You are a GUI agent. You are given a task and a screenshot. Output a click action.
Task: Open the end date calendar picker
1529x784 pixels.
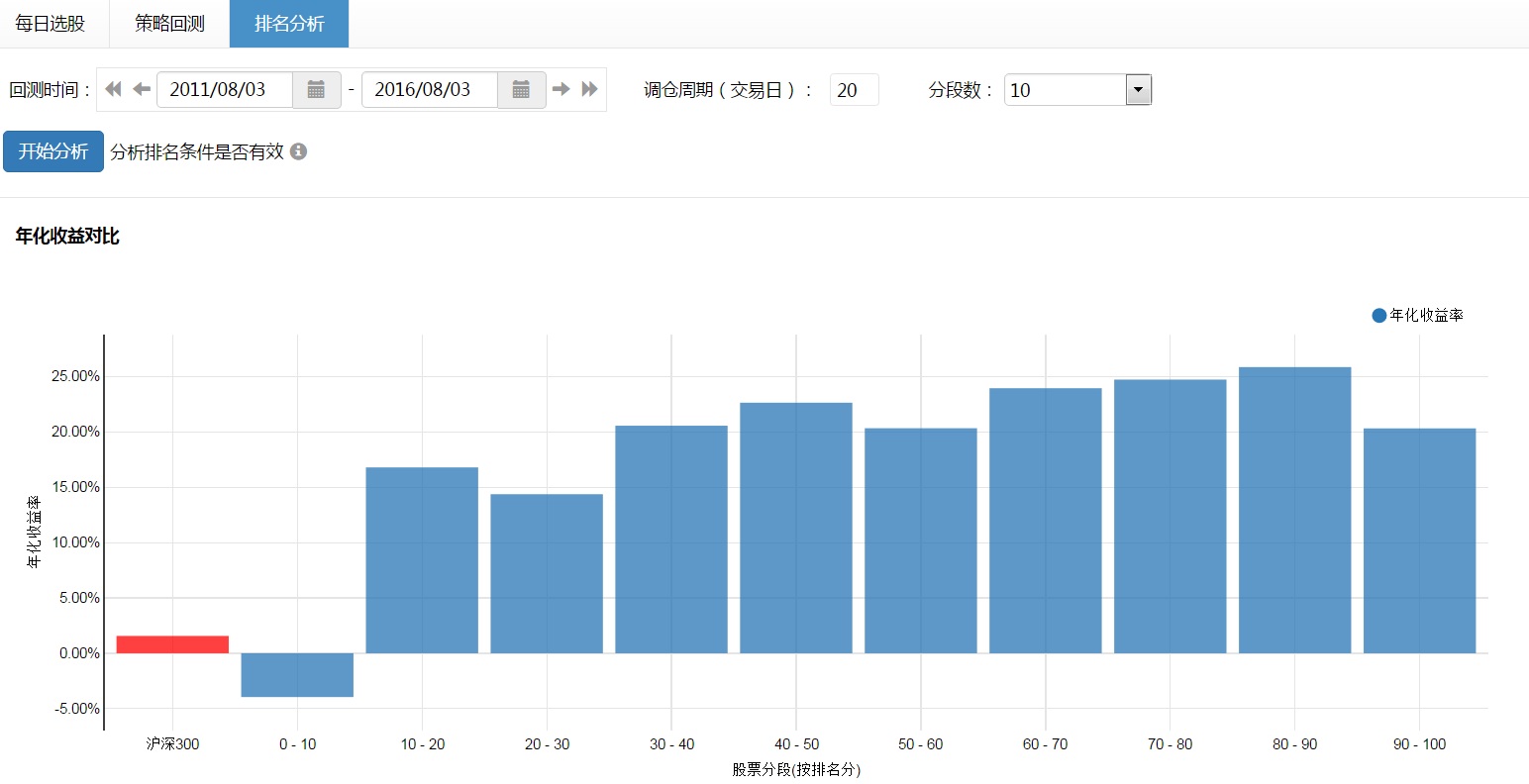click(521, 90)
